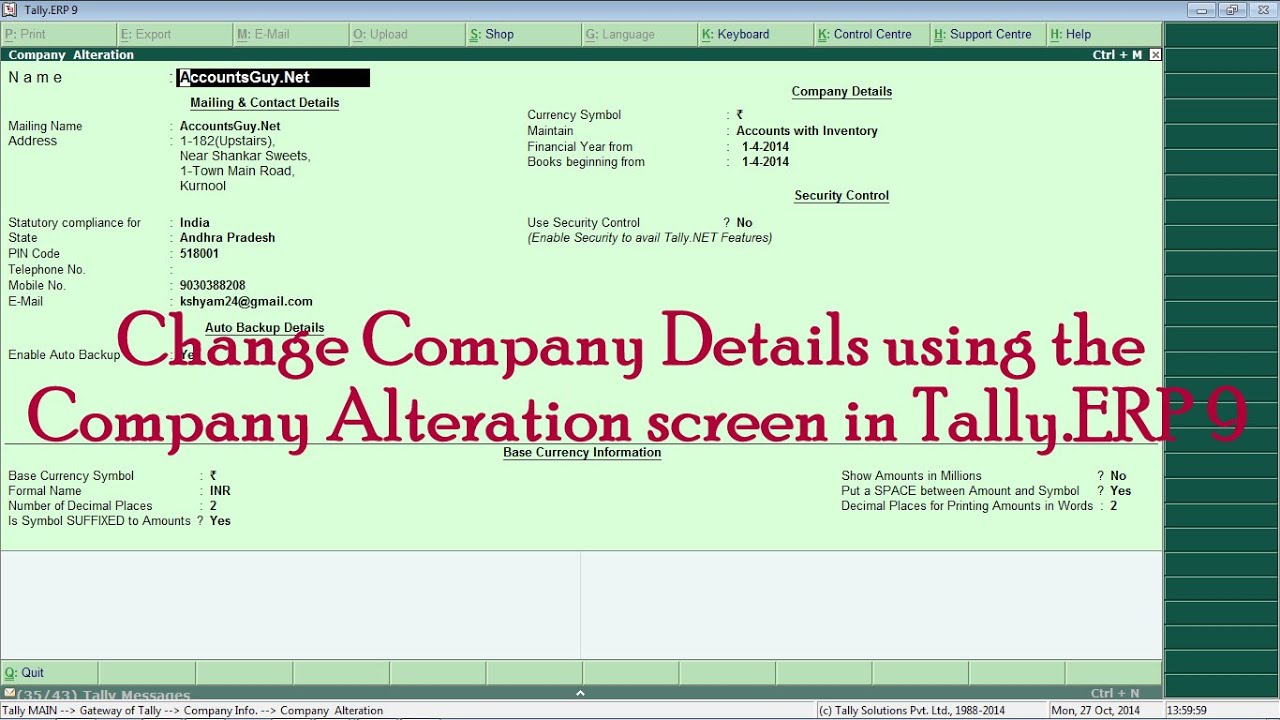1280x720 pixels.
Task: Toggle Use Security Control value No
Action: [744, 223]
